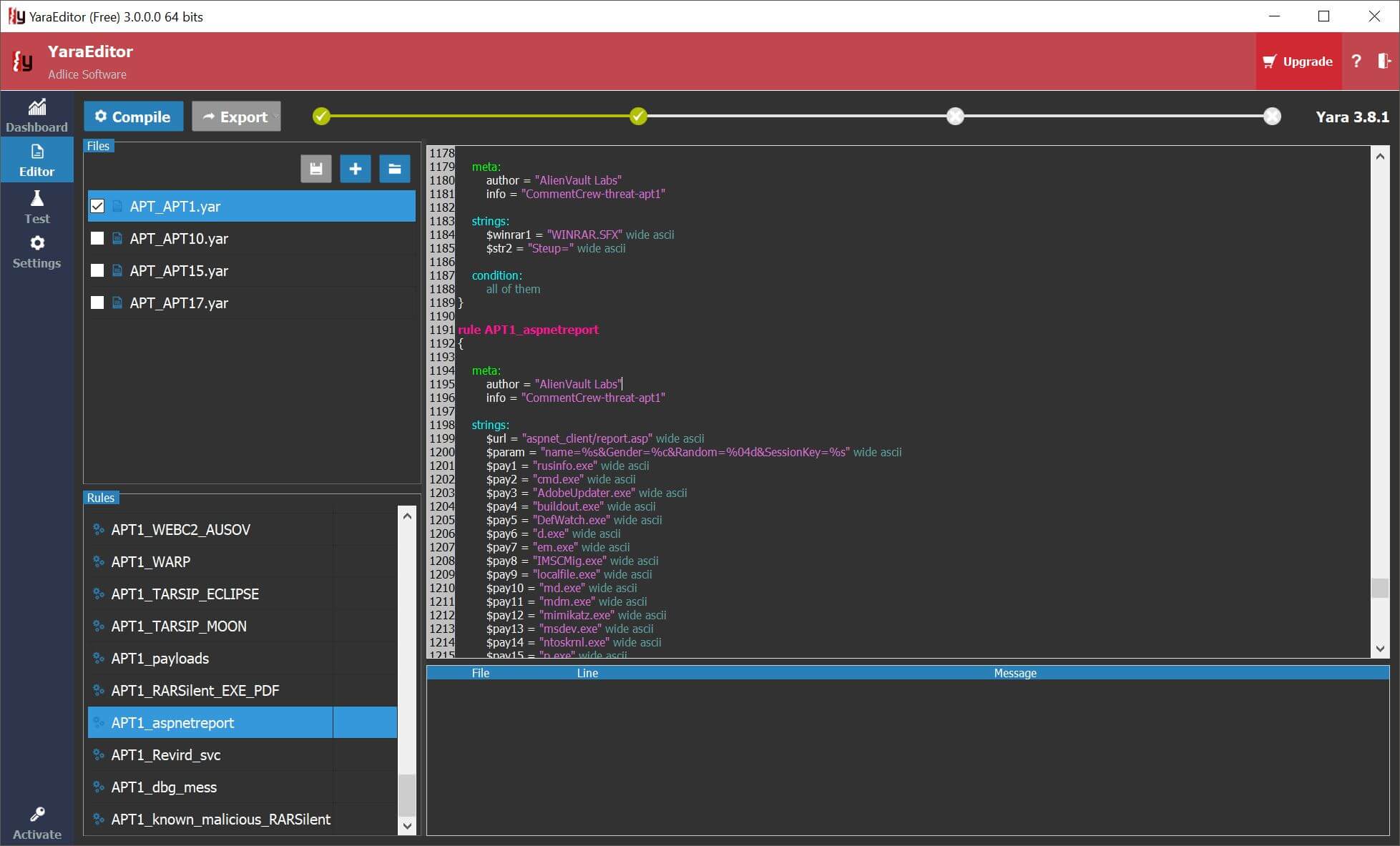This screenshot has width=1400, height=846.
Task: Enable the APT_APT17.yar checkbox
Action: (97, 303)
